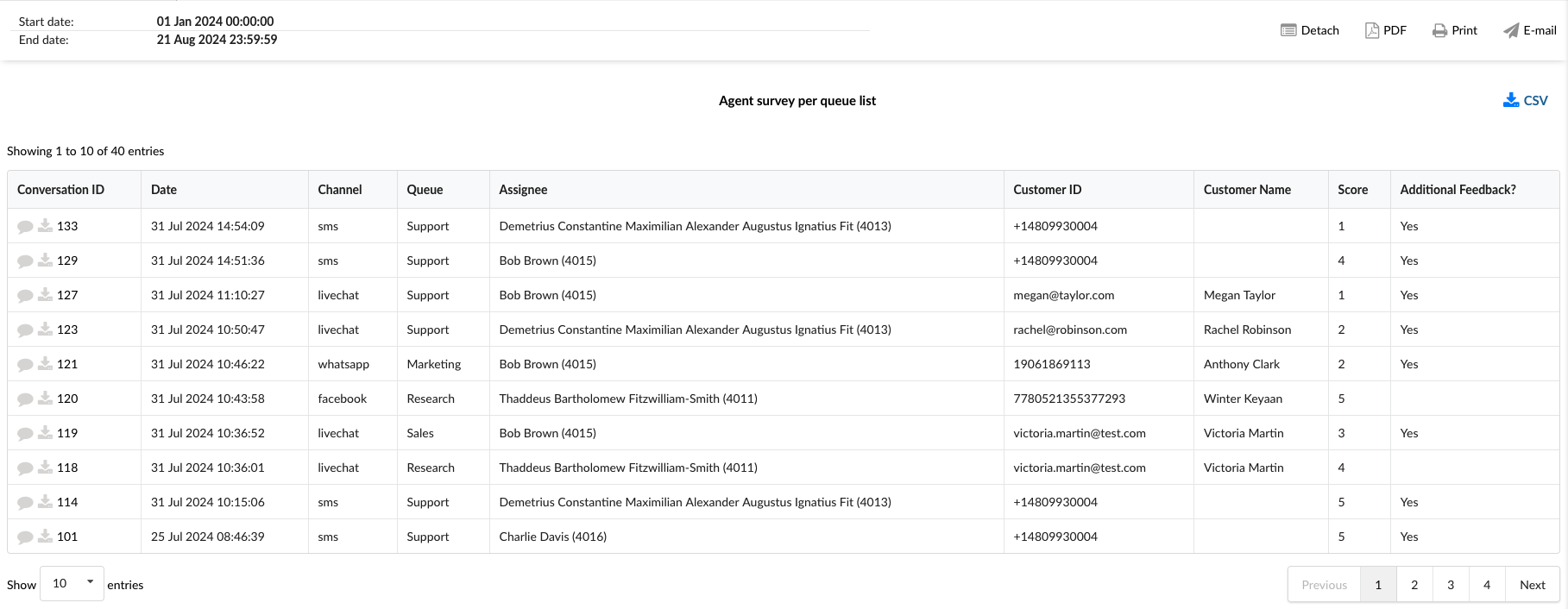1568x609 pixels.
Task: Click customer name Winter Keyaan
Action: [x=1243, y=399]
